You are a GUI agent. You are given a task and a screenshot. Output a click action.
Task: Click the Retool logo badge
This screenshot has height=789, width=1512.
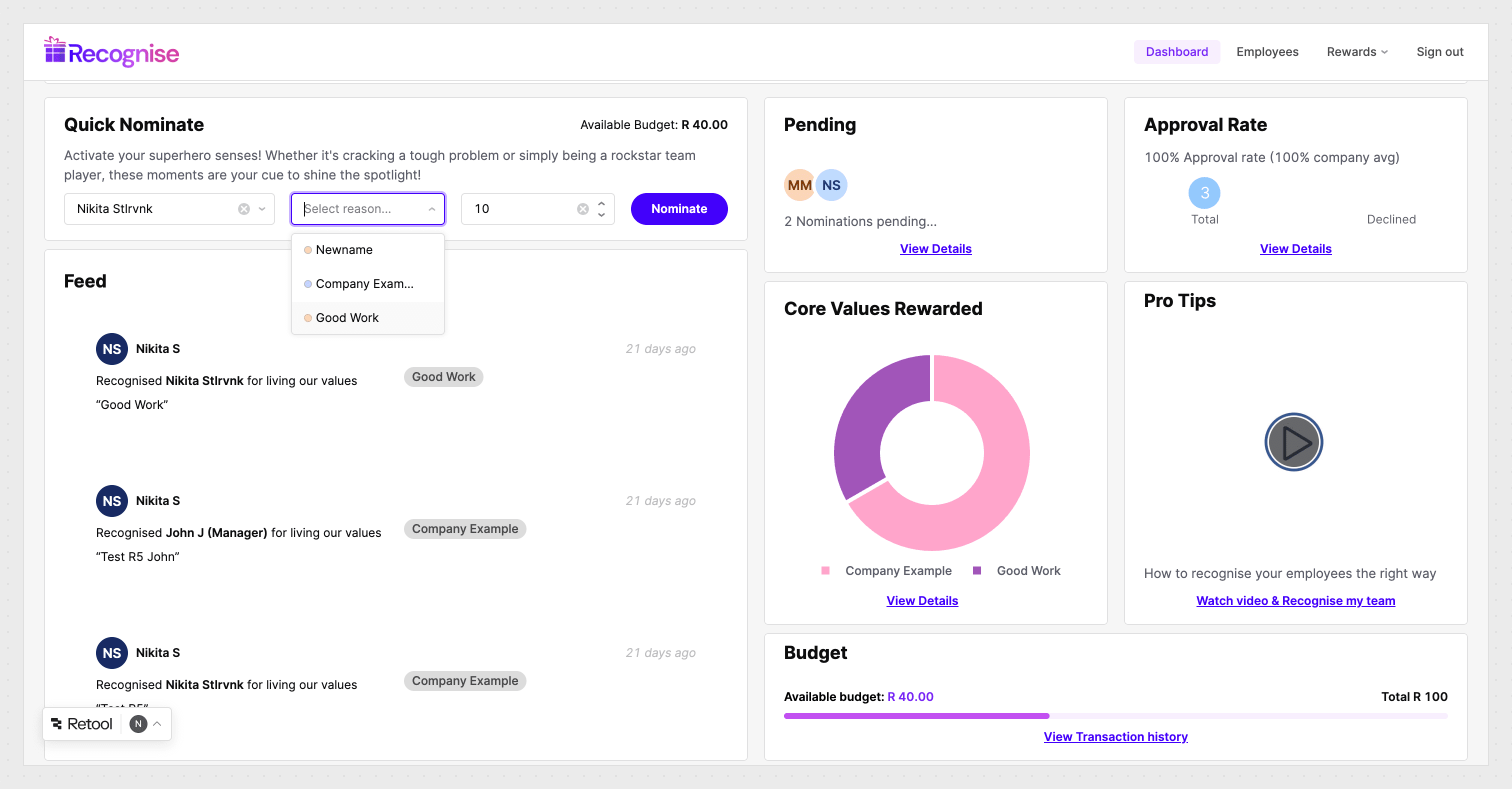point(82,724)
